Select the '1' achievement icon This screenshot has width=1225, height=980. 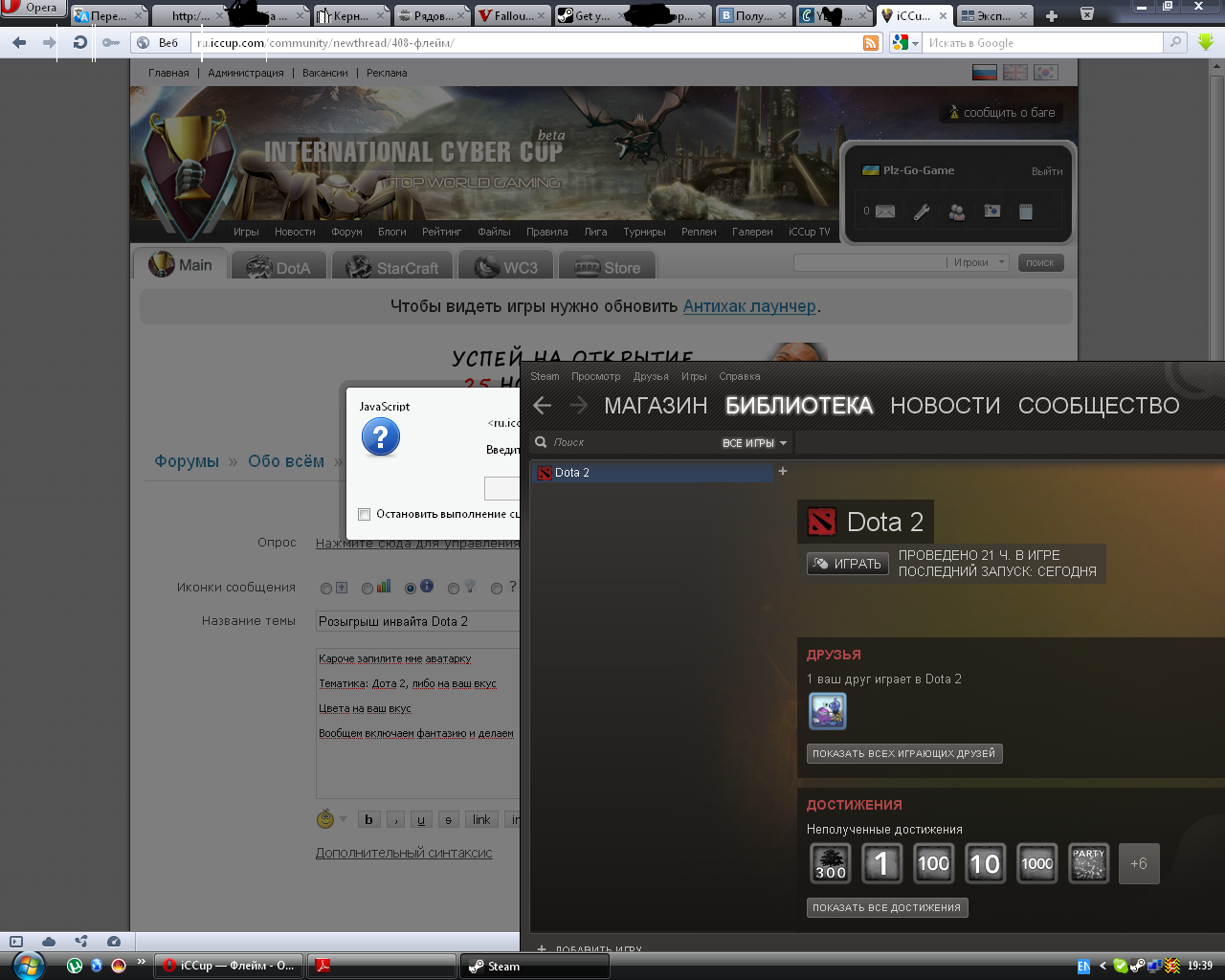pos(881,863)
